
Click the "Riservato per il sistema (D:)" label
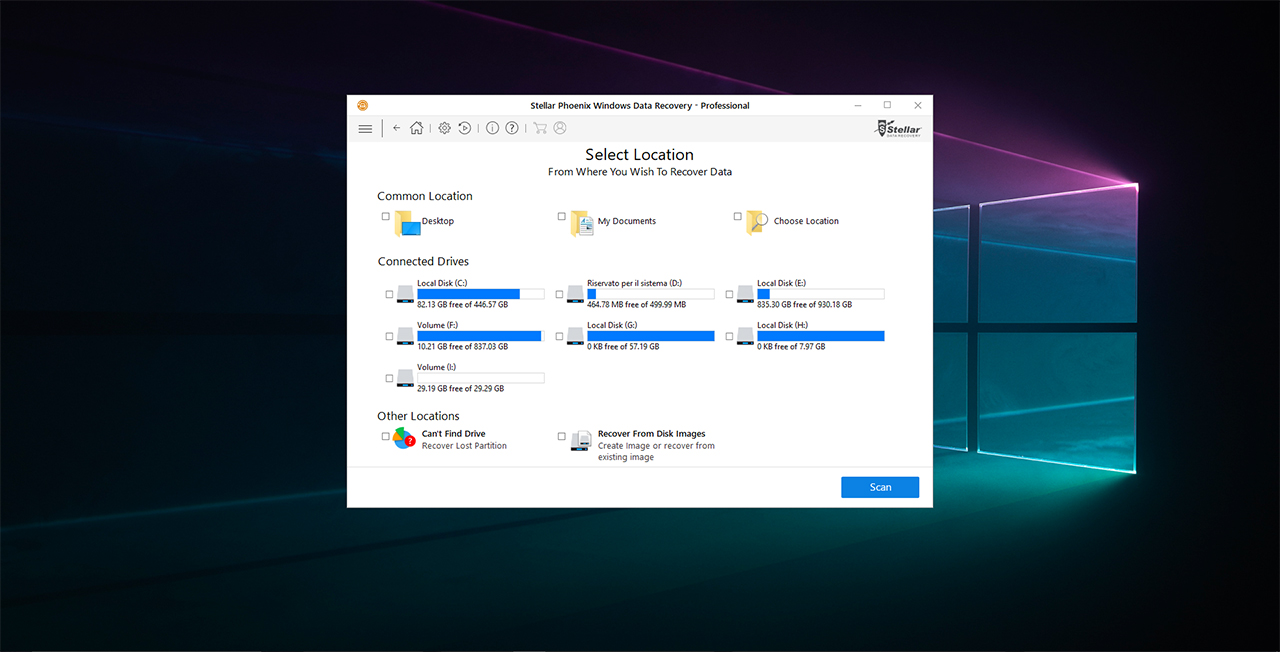pos(635,283)
